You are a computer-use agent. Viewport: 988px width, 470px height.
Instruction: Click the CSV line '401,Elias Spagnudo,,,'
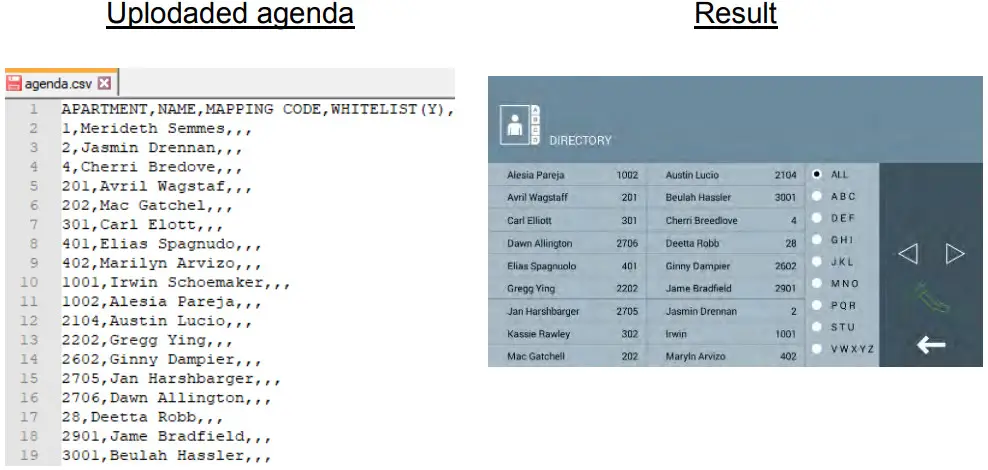click(161, 244)
